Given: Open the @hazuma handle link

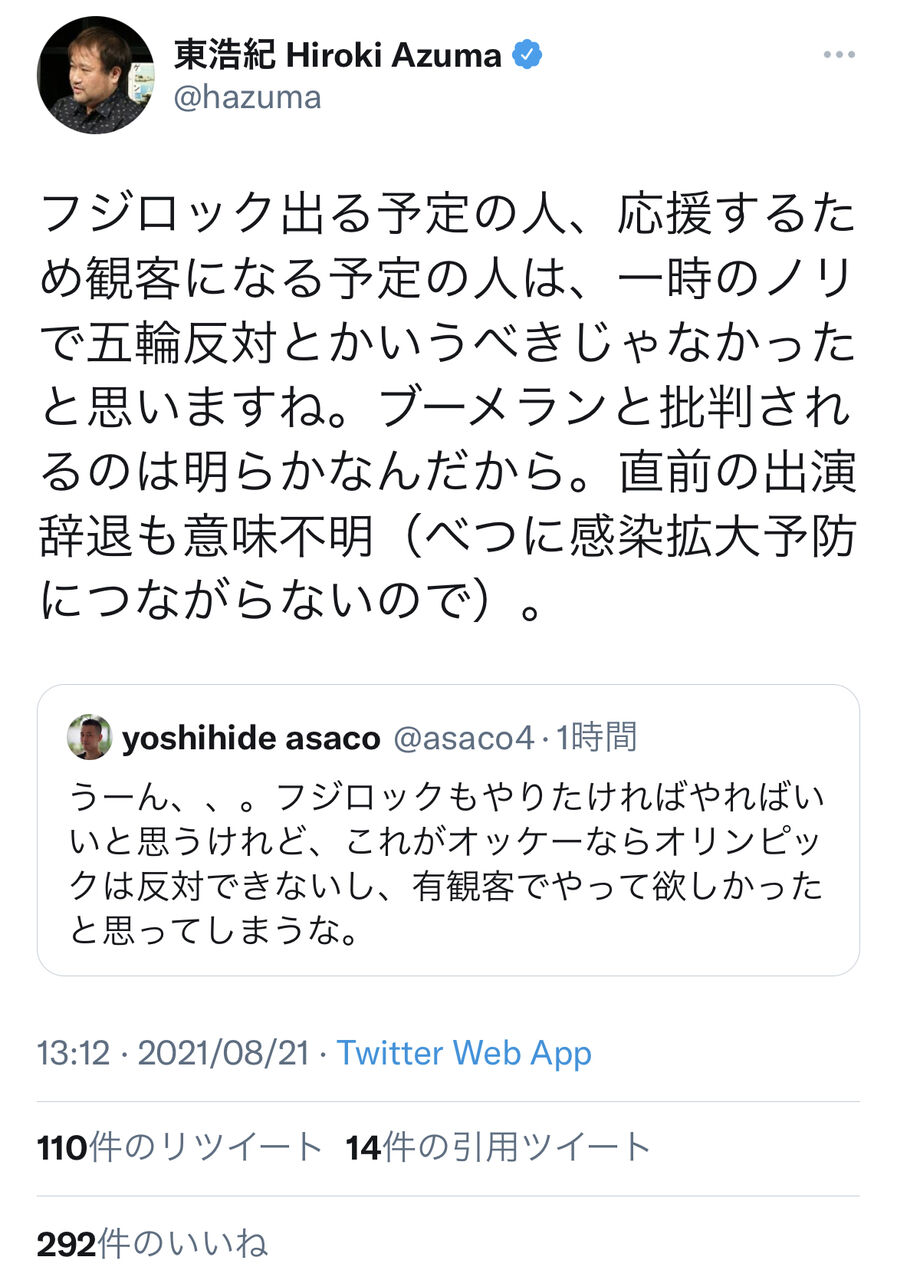Looking at the screenshot, I should click(x=247, y=98).
